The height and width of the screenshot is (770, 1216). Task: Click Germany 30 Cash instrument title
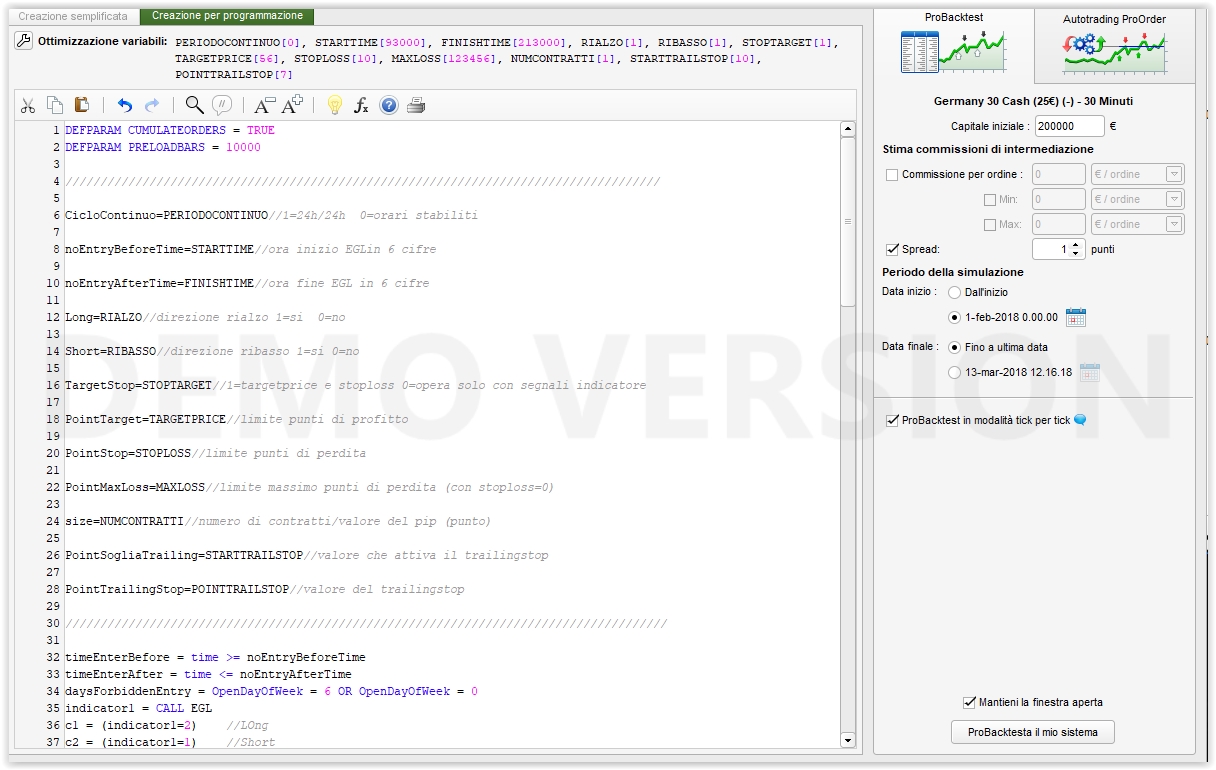pos(1033,101)
